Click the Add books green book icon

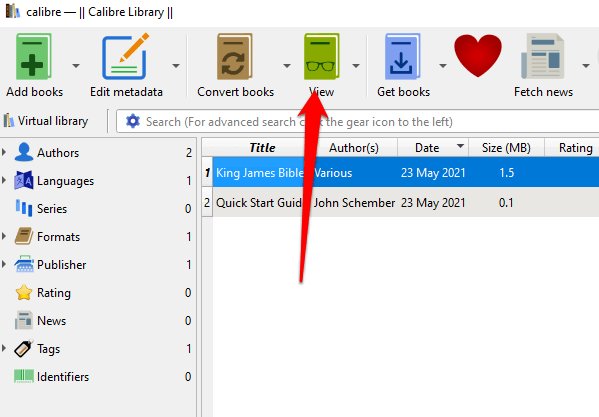point(34,57)
